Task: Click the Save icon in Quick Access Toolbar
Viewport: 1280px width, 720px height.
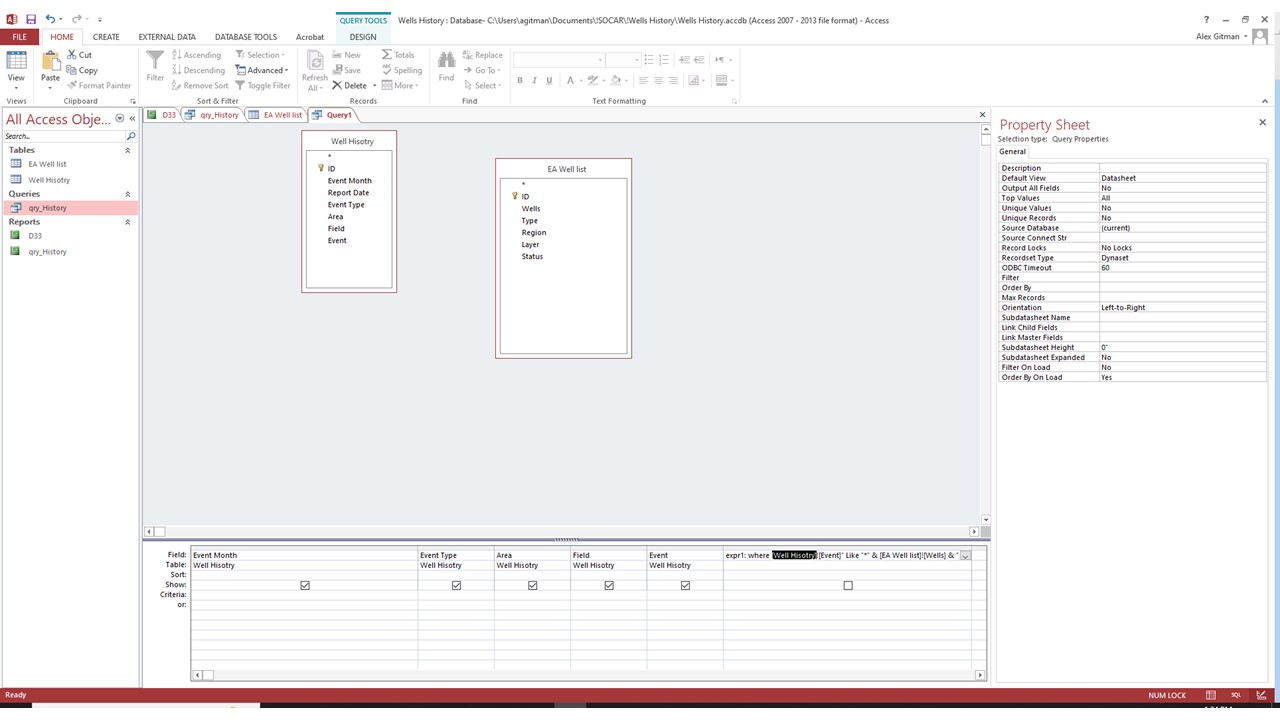Action: pyautogui.click(x=31, y=19)
